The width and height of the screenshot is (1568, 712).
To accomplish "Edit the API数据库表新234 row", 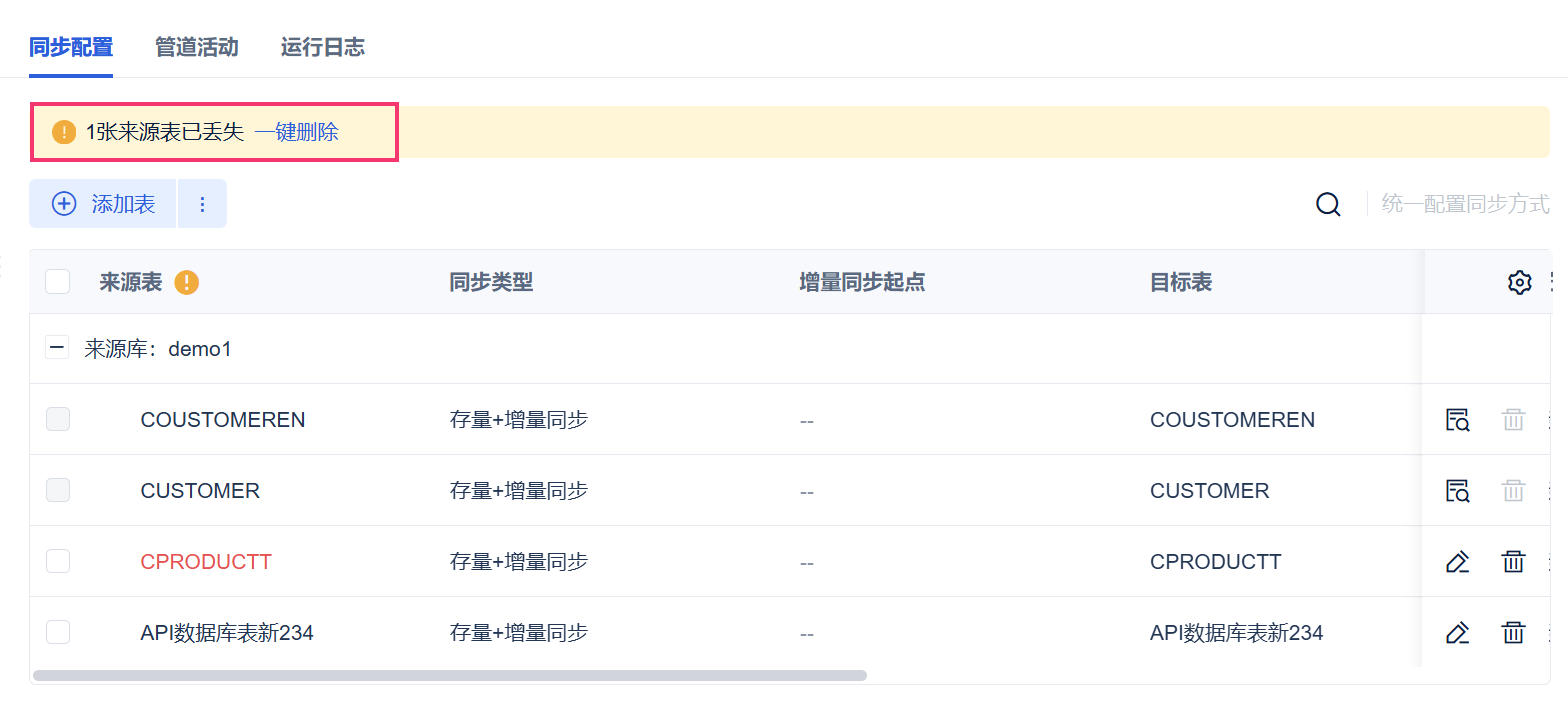I will pyautogui.click(x=1457, y=633).
